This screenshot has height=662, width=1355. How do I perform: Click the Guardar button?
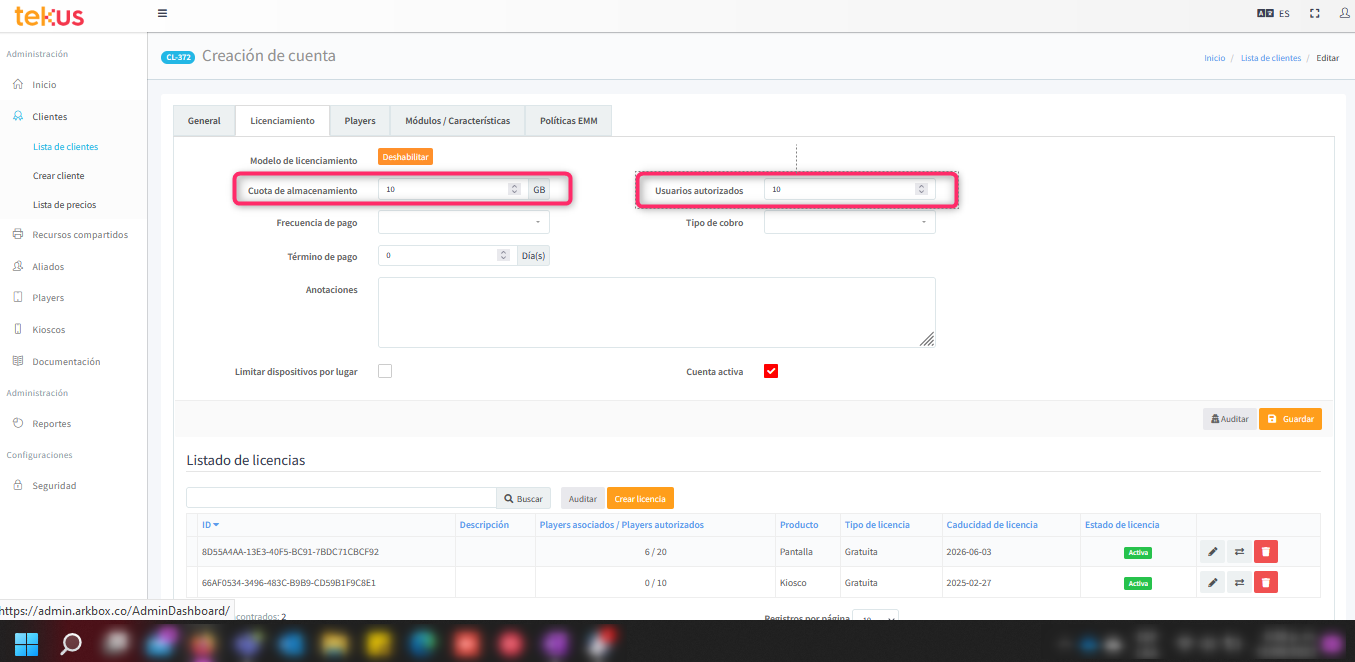(x=1290, y=419)
